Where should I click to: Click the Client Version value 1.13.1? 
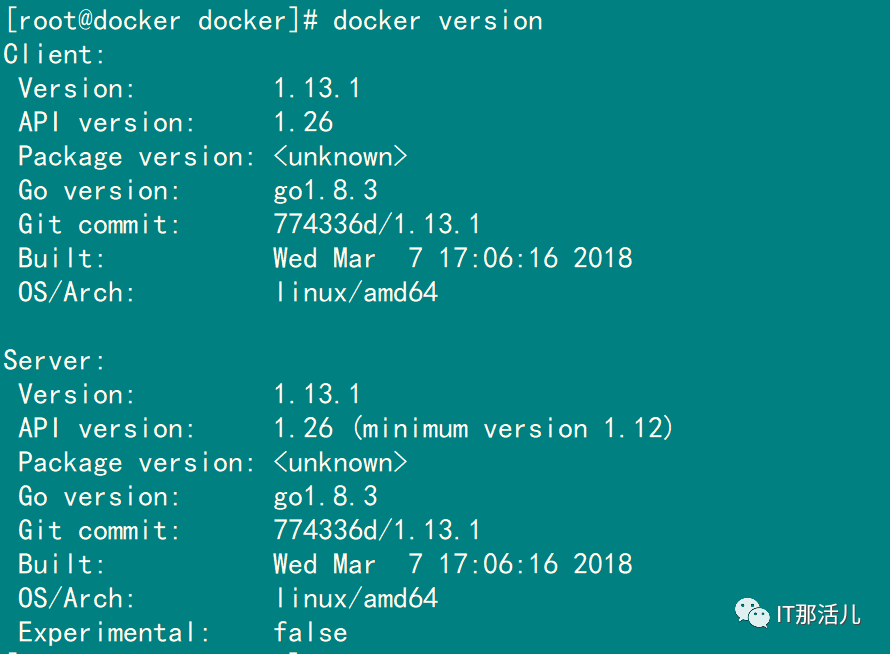(317, 89)
